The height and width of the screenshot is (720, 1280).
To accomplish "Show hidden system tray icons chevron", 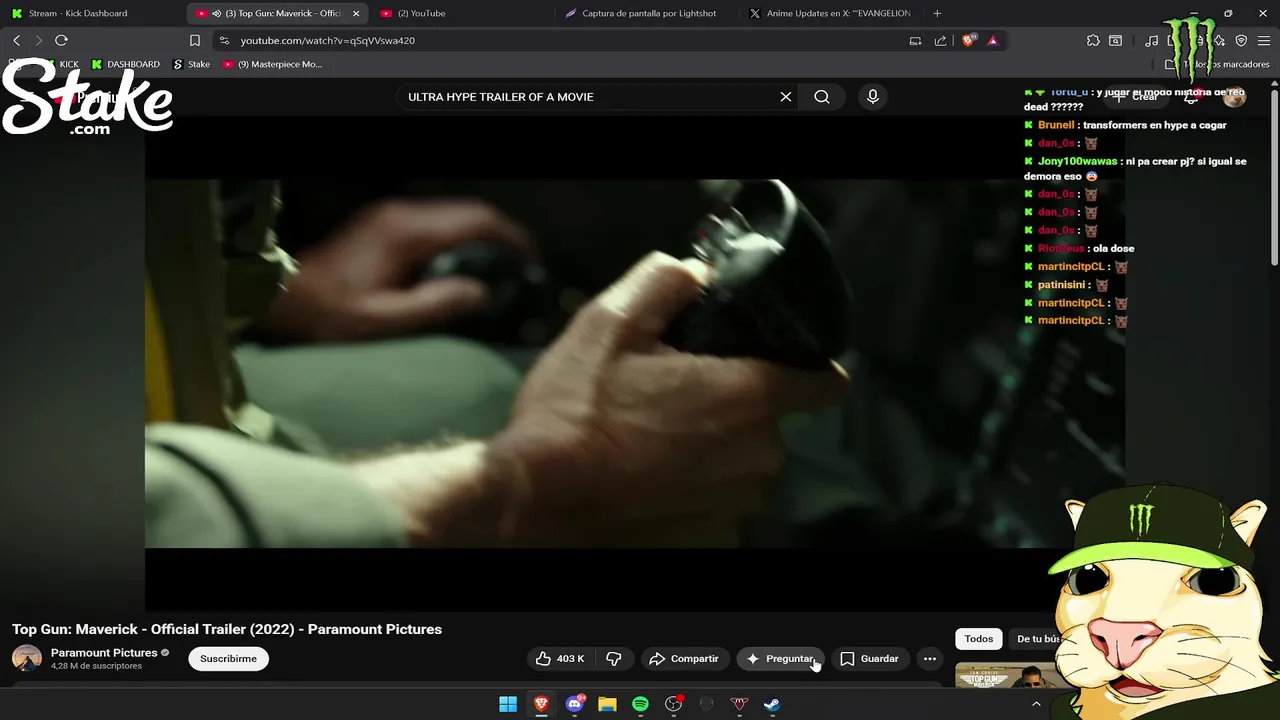I will 1036,704.
